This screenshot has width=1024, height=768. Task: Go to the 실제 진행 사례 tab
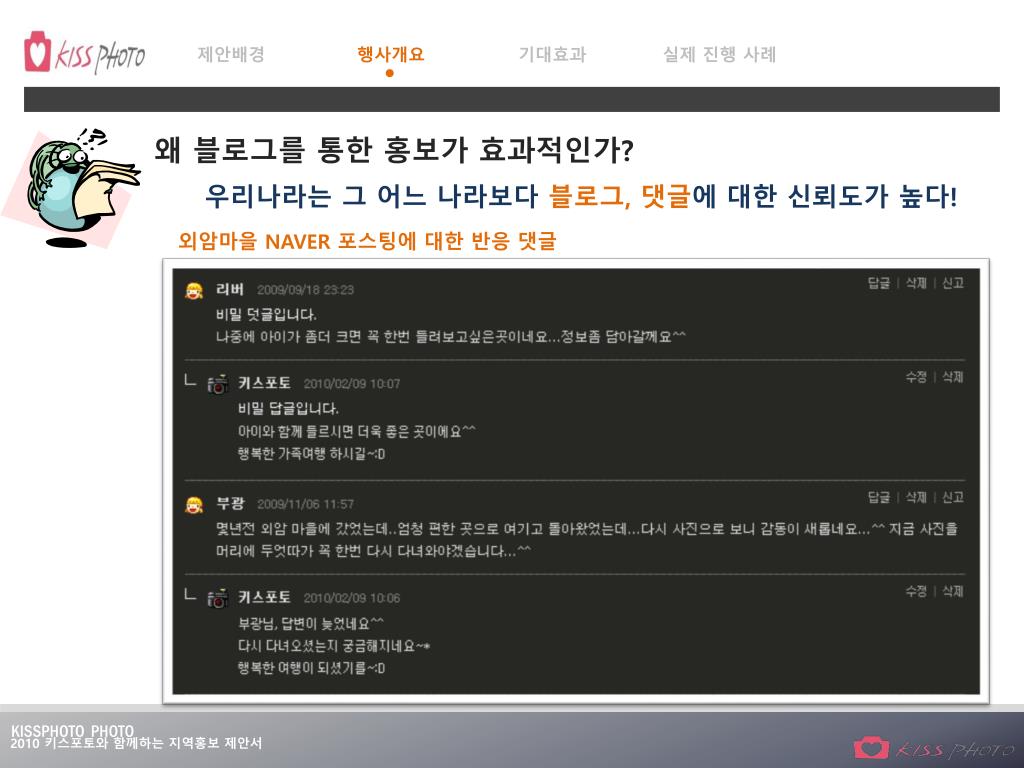coord(720,54)
